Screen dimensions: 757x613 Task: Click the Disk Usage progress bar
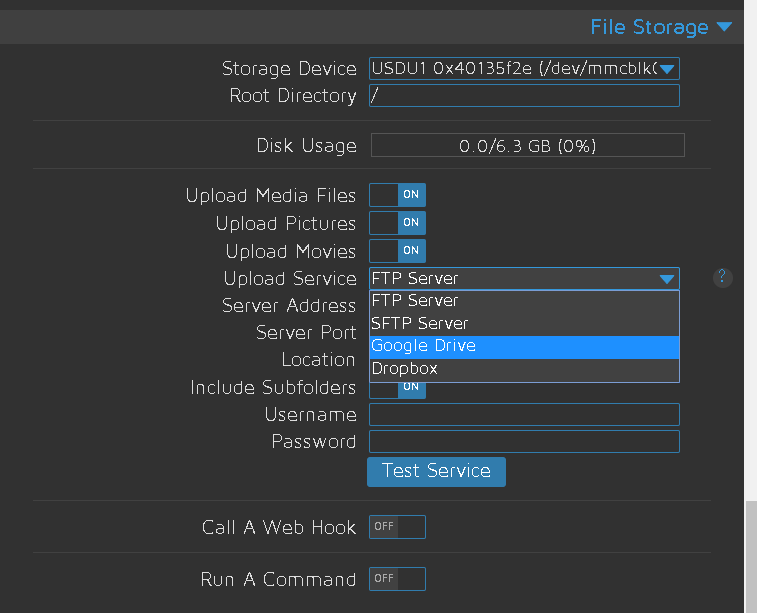point(528,145)
